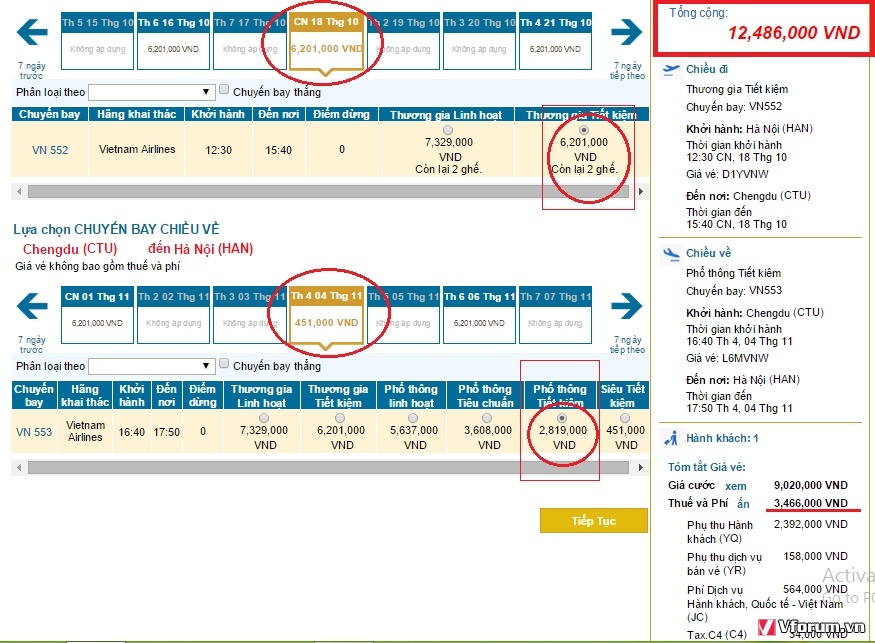
Task: Click the outbound flight table horizontal scrollbar
Action: (x=329, y=191)
